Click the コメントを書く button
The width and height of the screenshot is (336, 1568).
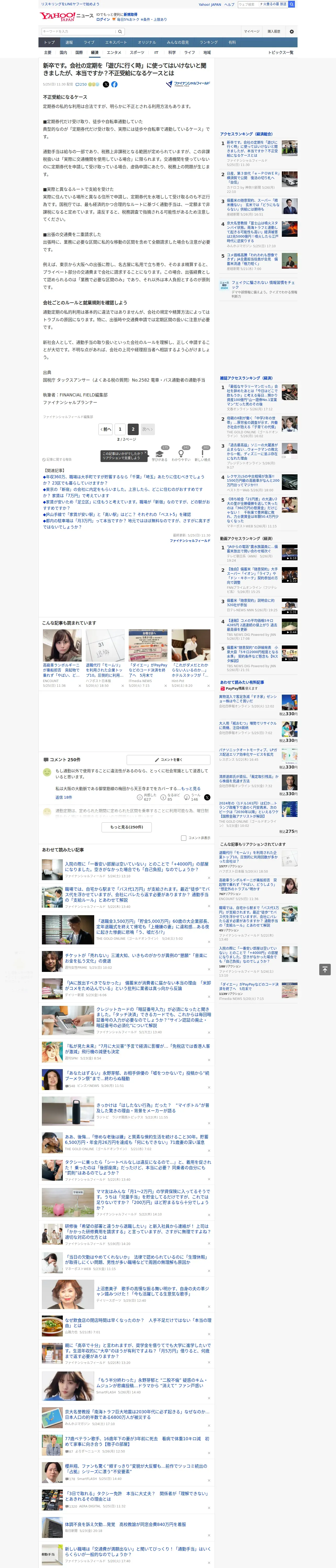169,760
